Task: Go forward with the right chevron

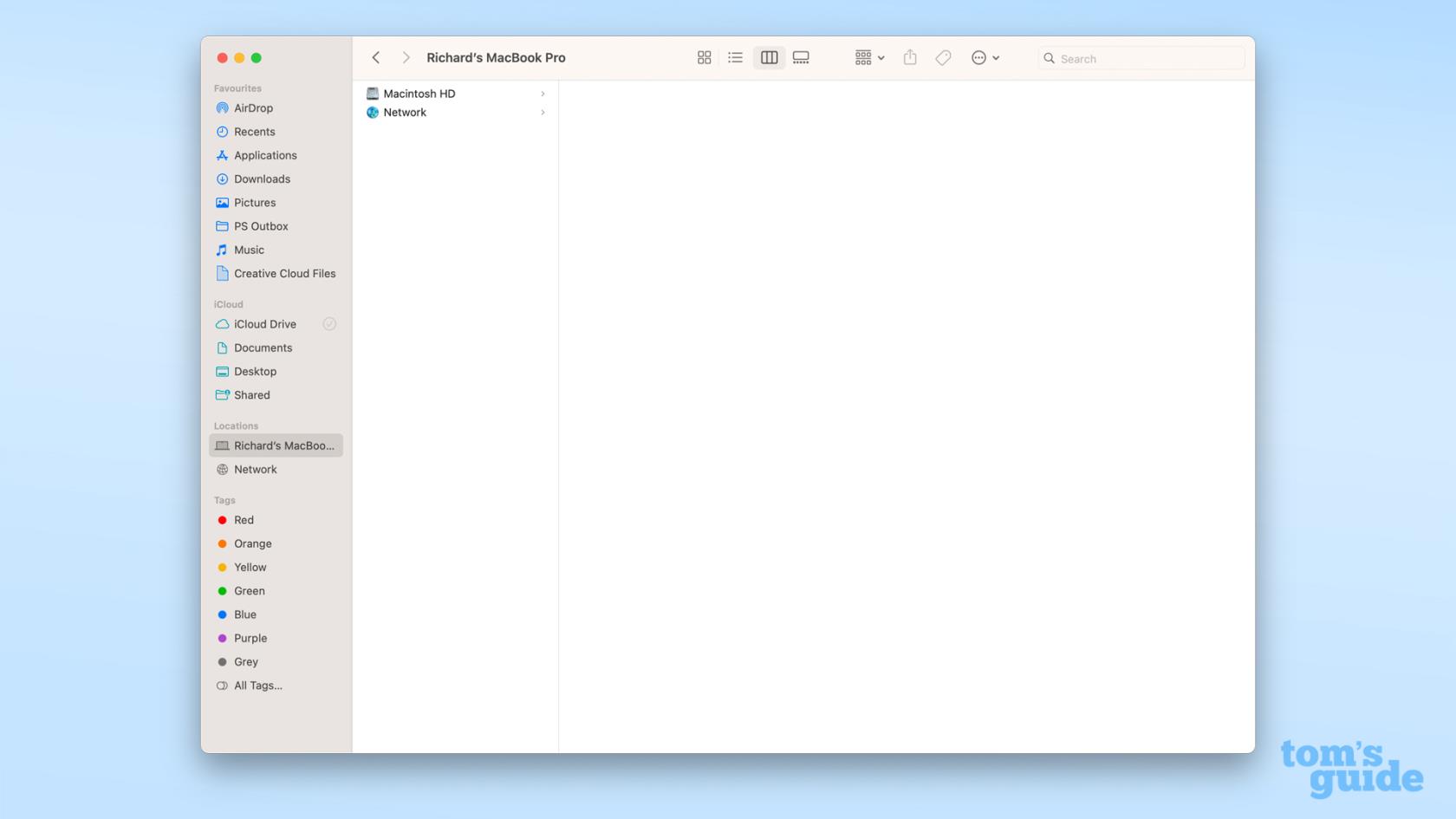Action: tap(406, 57)
